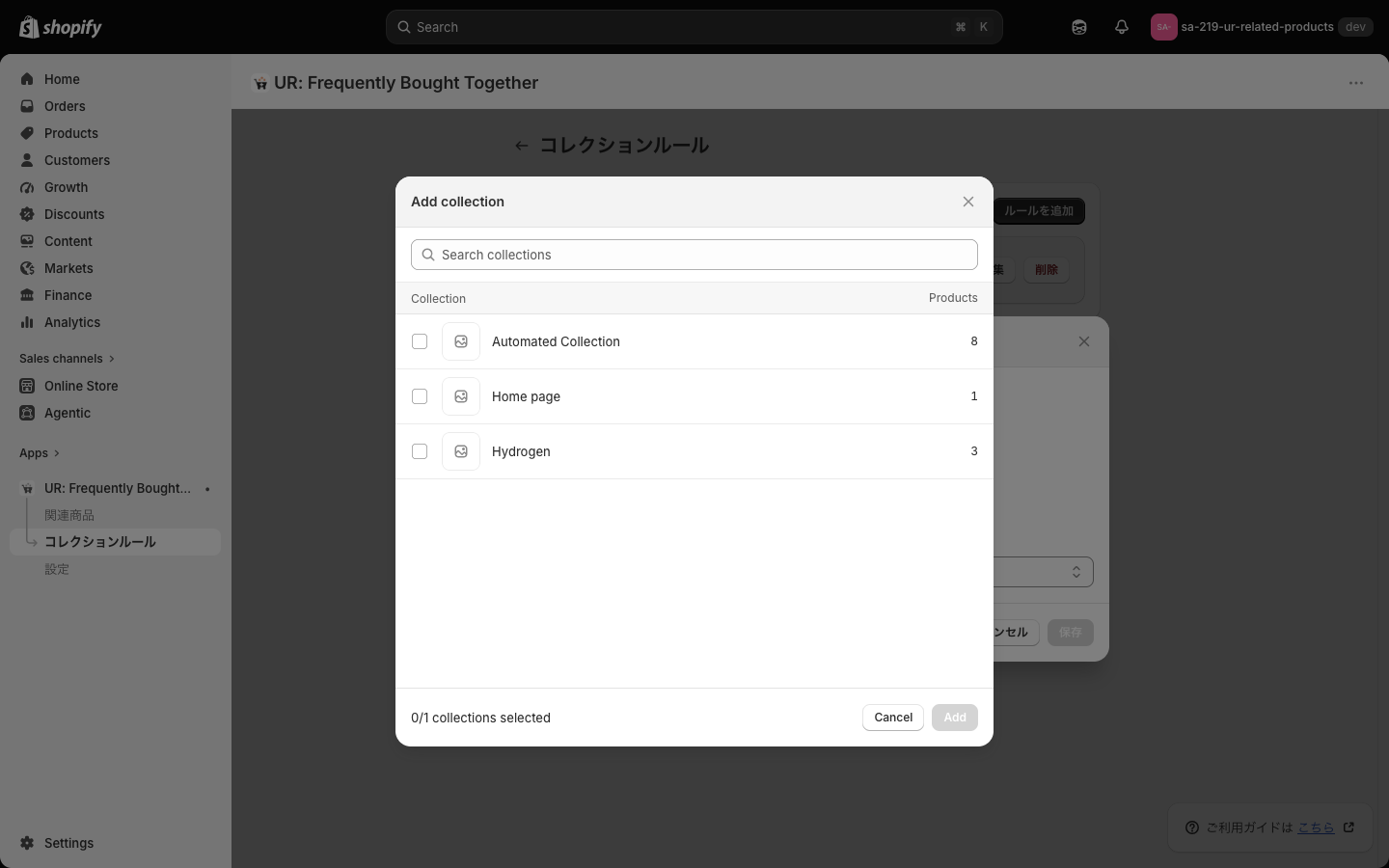Expand the Apps section chevron
Image resolution: width=1389 pixels, height=868 pixels.
pos(56,453)
